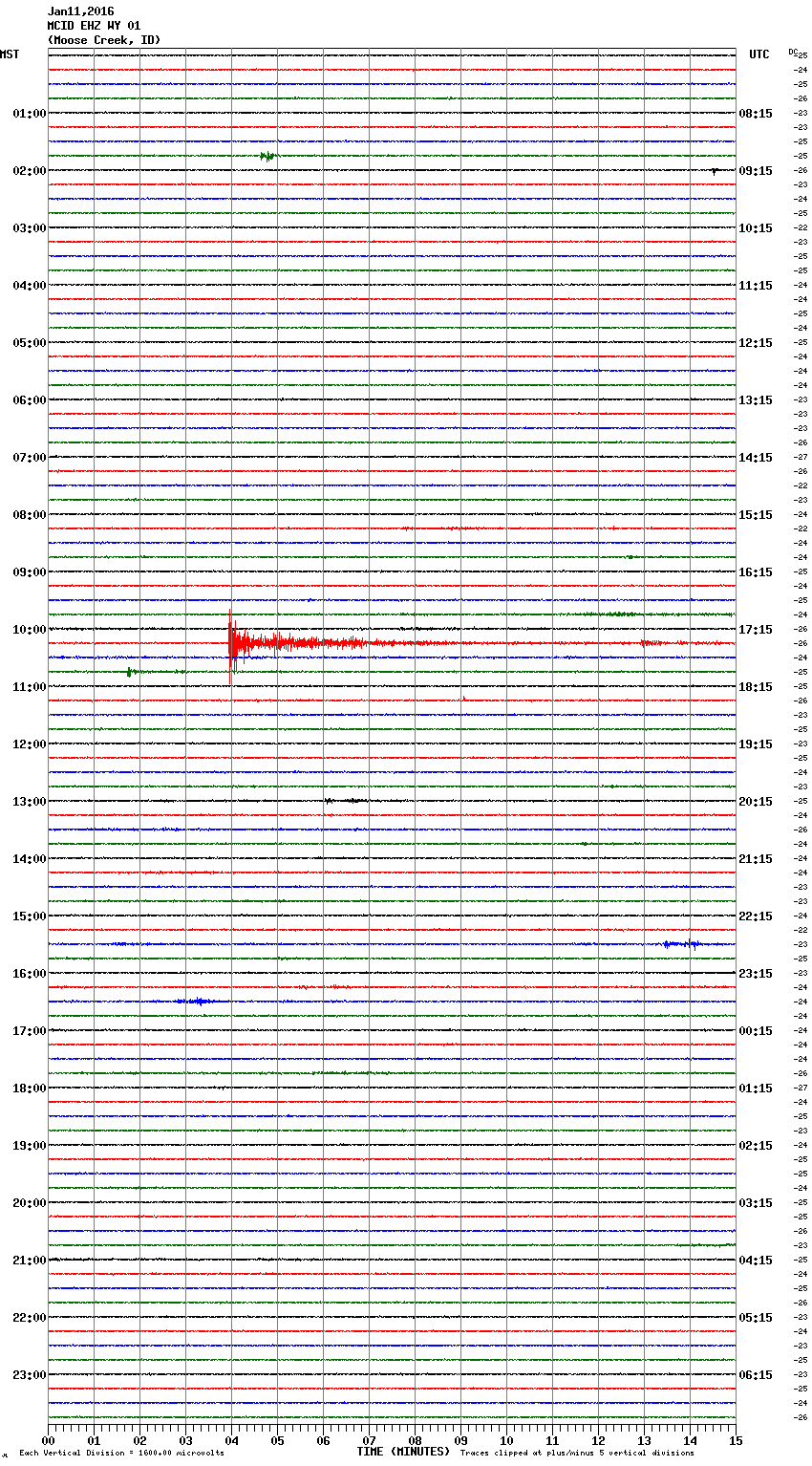Select the 05:00 MST hour label
812x1466 pixels.
pos(30,343)
